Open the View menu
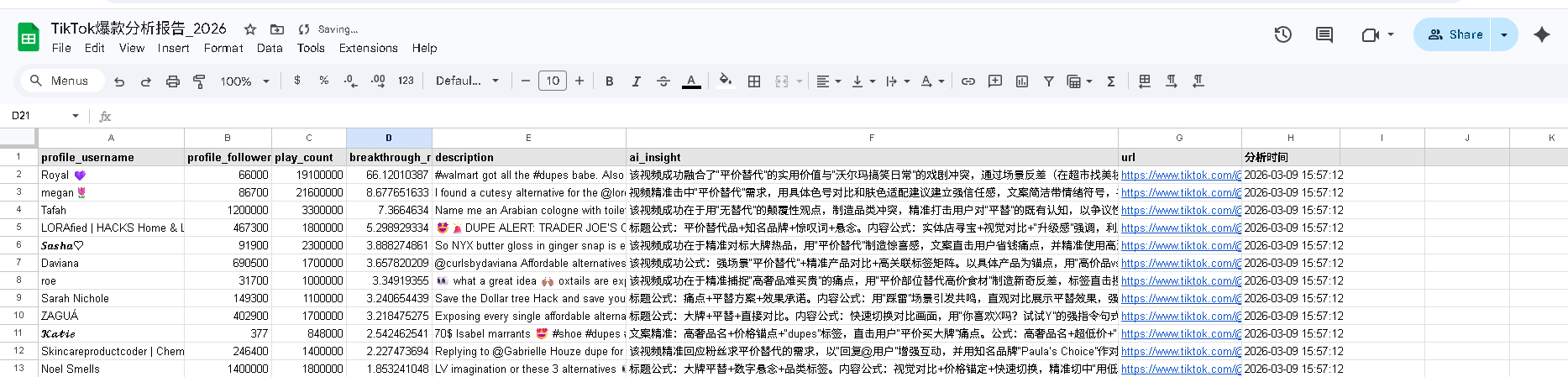 [x=131, y=48]
